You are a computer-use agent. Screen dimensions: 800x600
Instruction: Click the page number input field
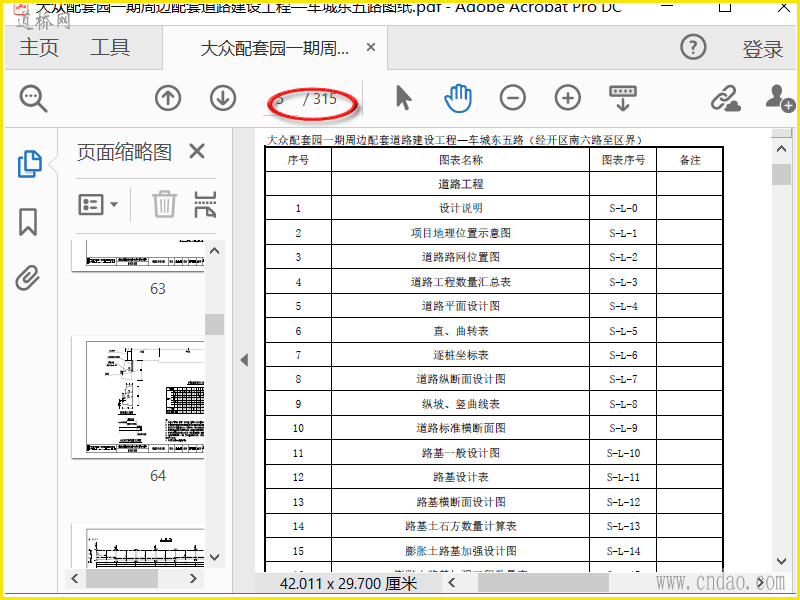[282, 99]
